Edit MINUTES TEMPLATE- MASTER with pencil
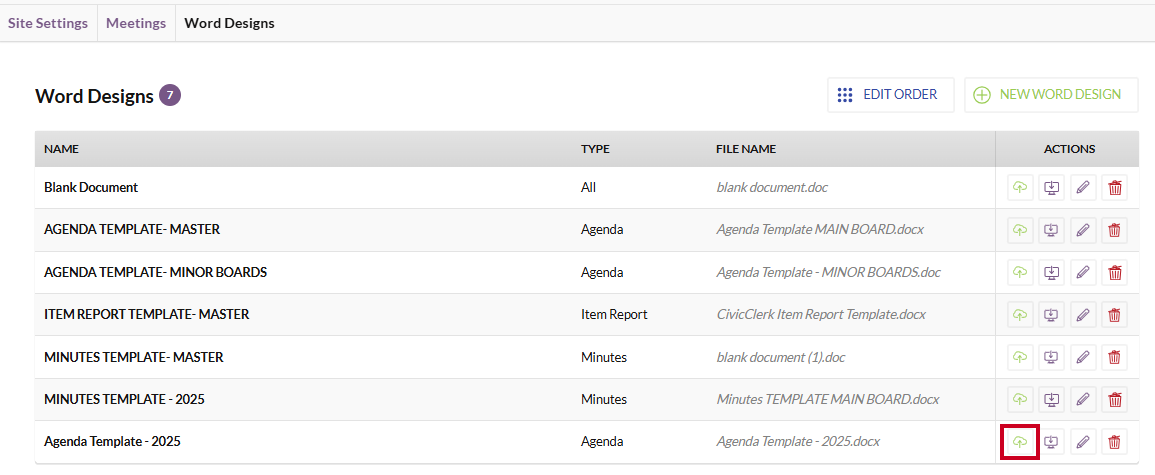Viewport: 1155px width, 475px height. pos(1083,357)
